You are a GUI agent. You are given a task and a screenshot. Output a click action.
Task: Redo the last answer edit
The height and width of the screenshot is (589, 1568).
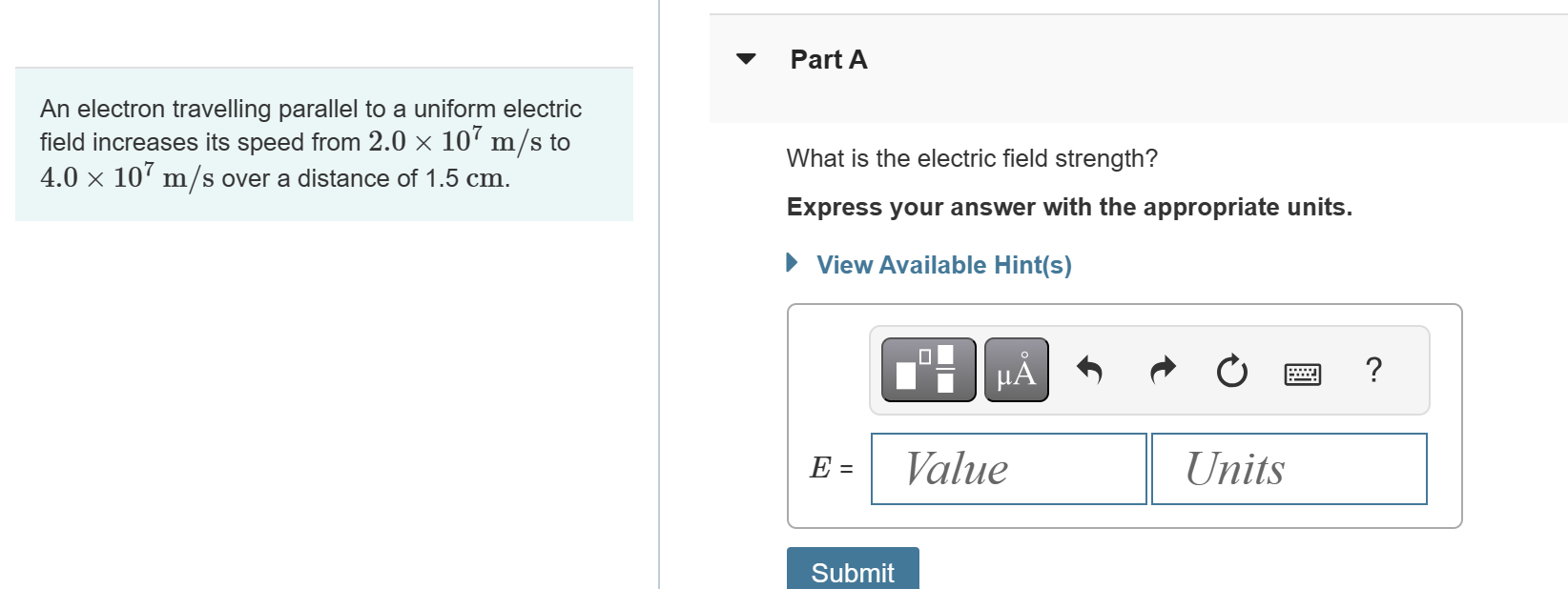coord(1161,370)
